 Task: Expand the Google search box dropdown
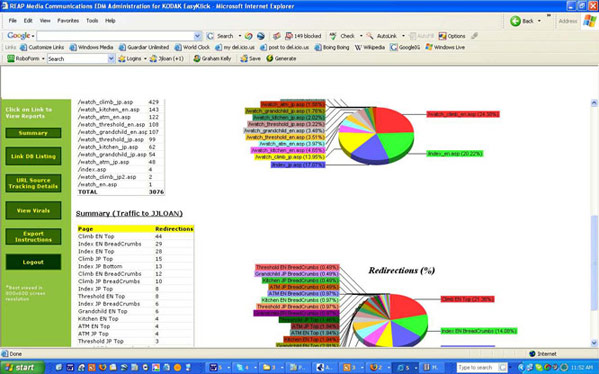198,36
